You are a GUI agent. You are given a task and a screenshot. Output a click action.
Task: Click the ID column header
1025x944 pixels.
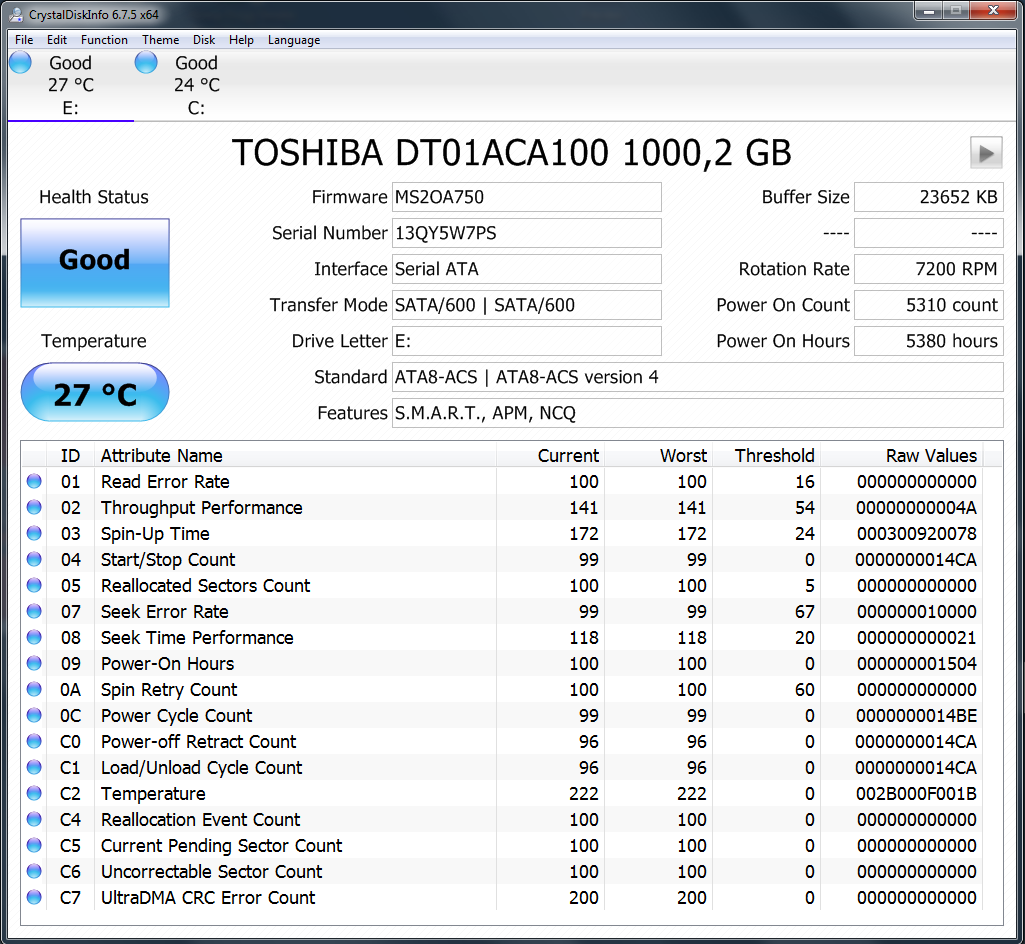point(71,455)
